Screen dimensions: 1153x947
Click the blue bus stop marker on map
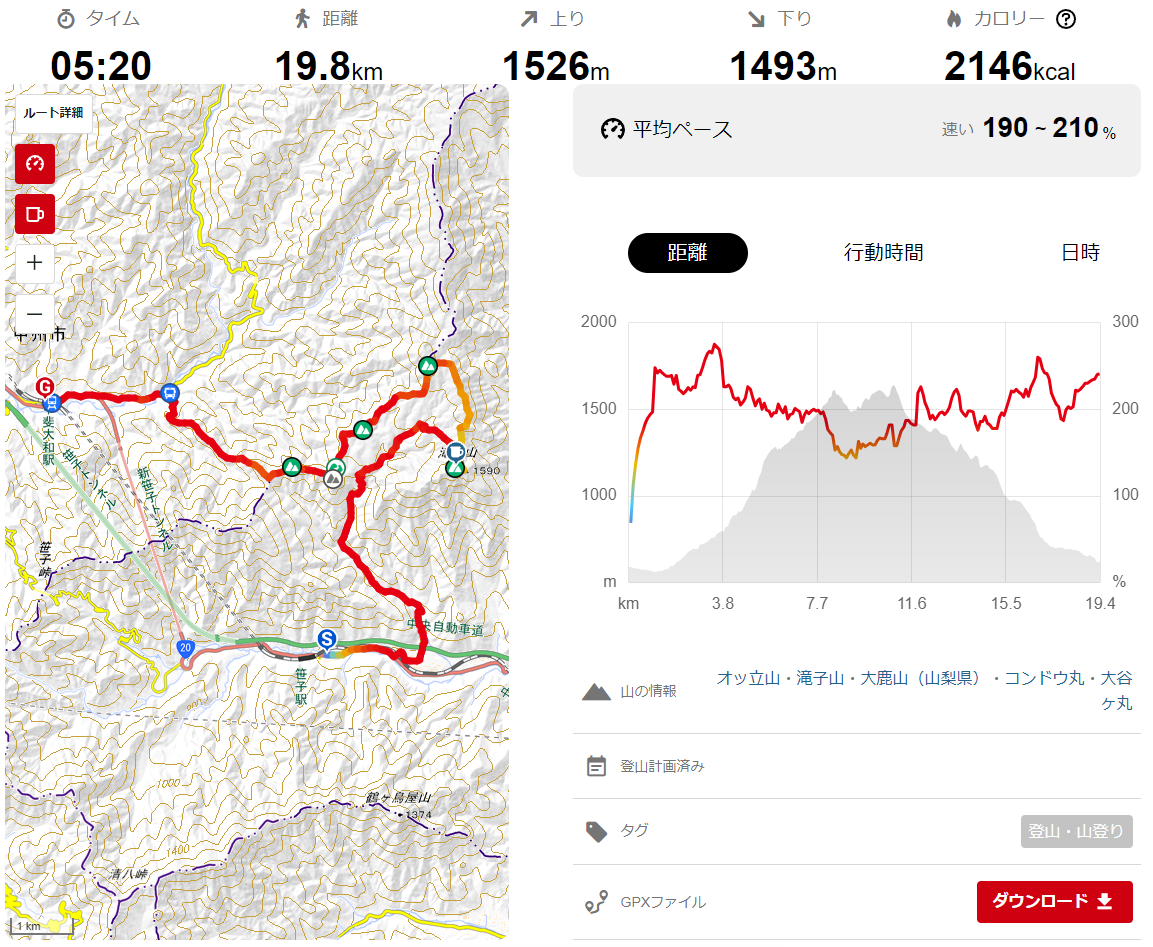click(x=170, y=393)
